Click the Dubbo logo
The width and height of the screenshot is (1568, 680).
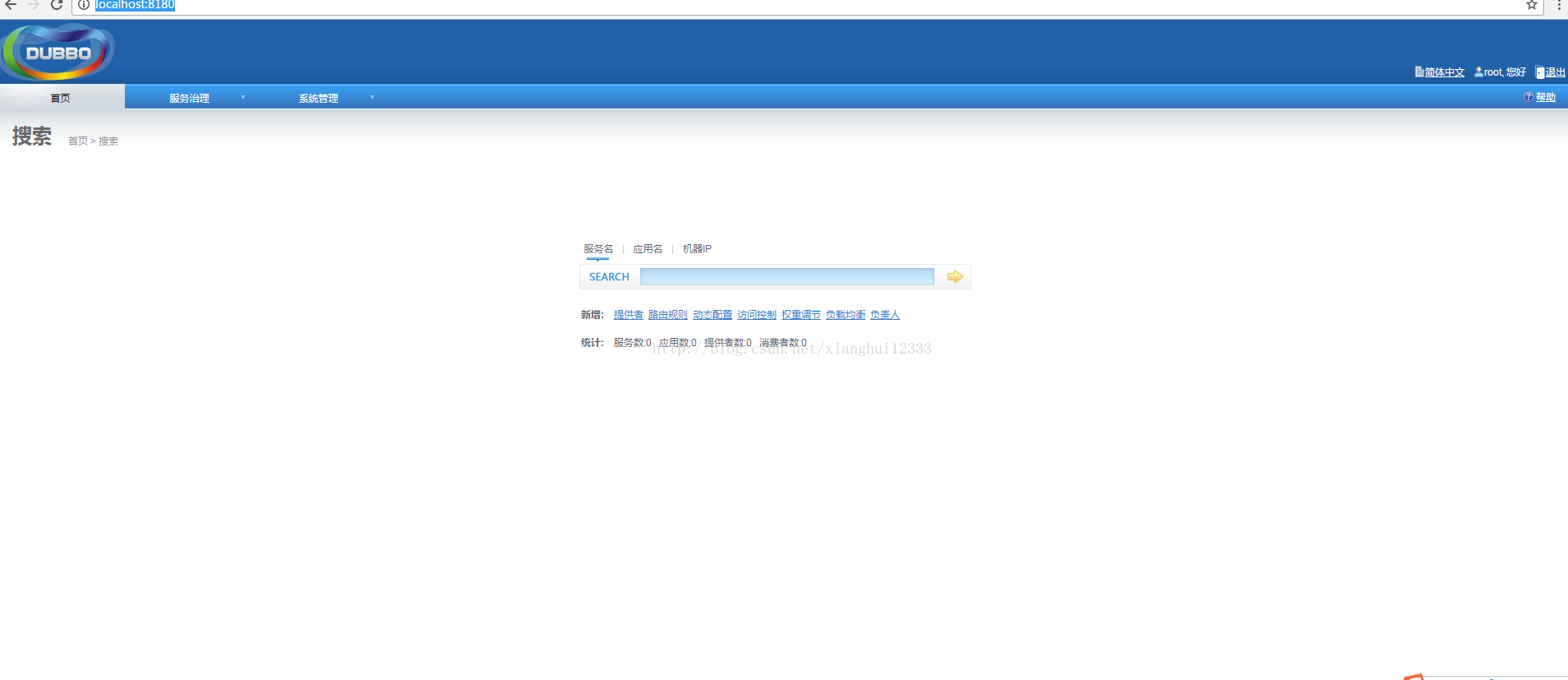[58, 53]
